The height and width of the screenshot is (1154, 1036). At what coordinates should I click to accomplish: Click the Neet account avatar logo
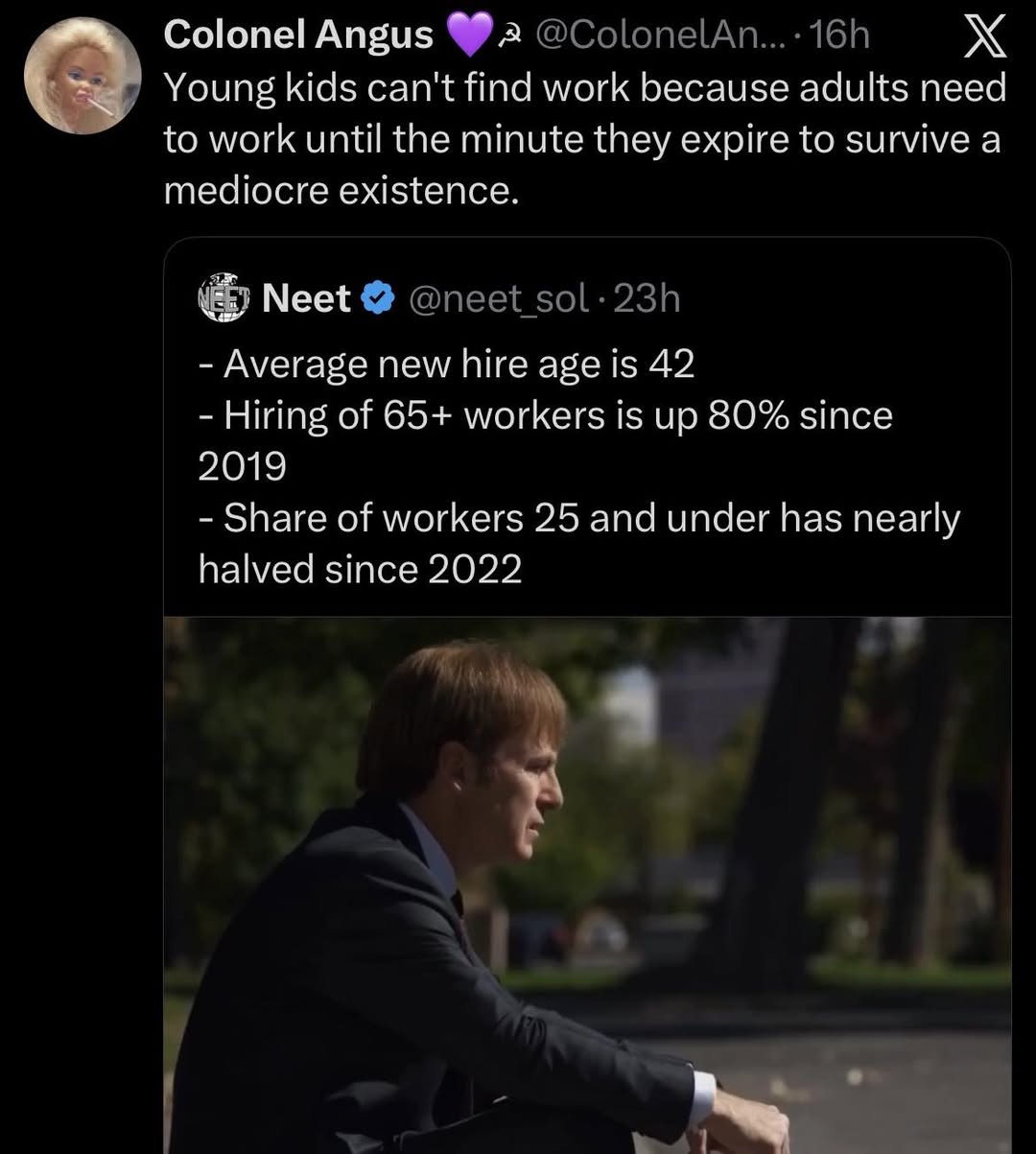tap(223, 297)
